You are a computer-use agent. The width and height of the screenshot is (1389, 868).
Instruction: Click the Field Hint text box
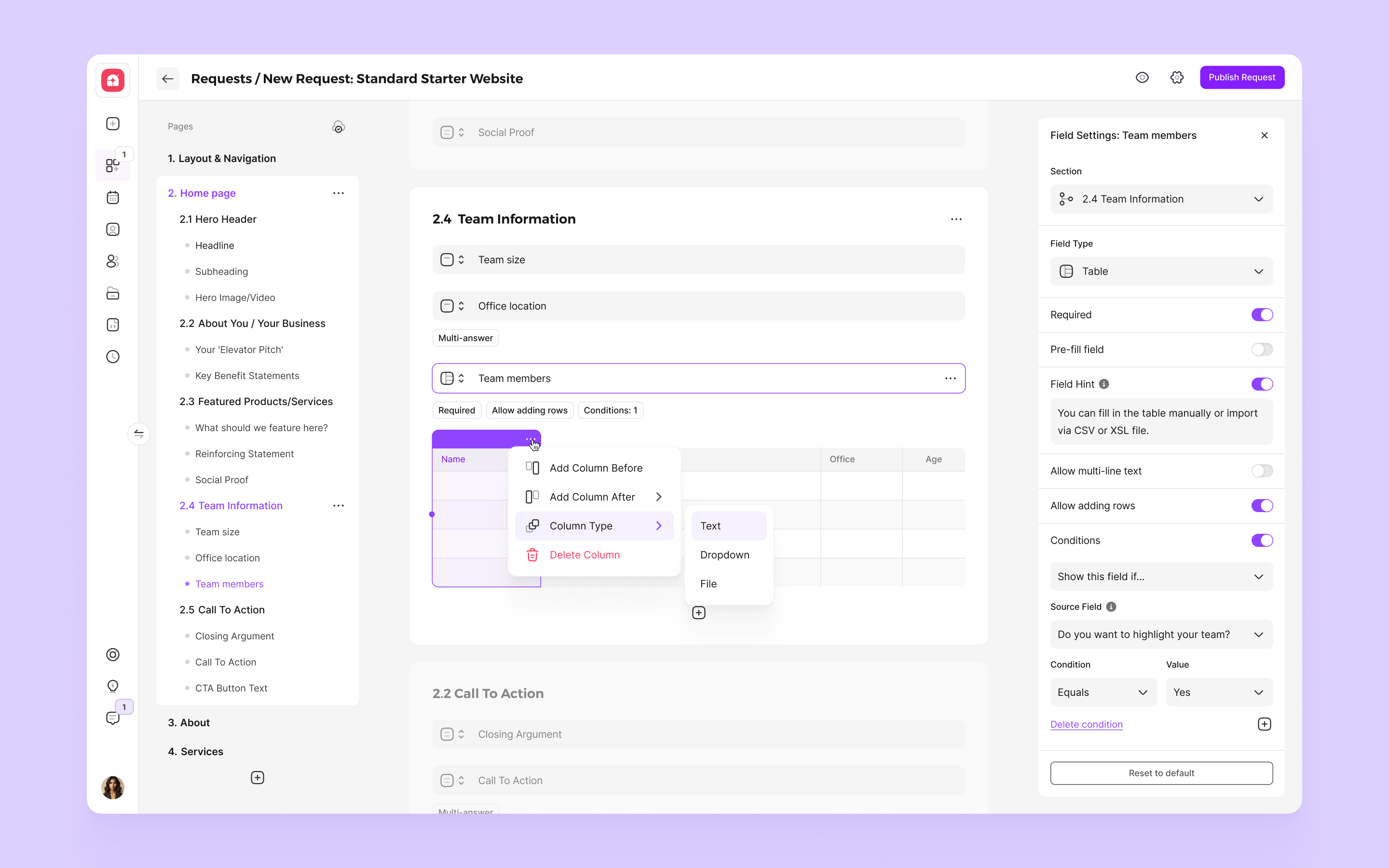coord(1161,421)
